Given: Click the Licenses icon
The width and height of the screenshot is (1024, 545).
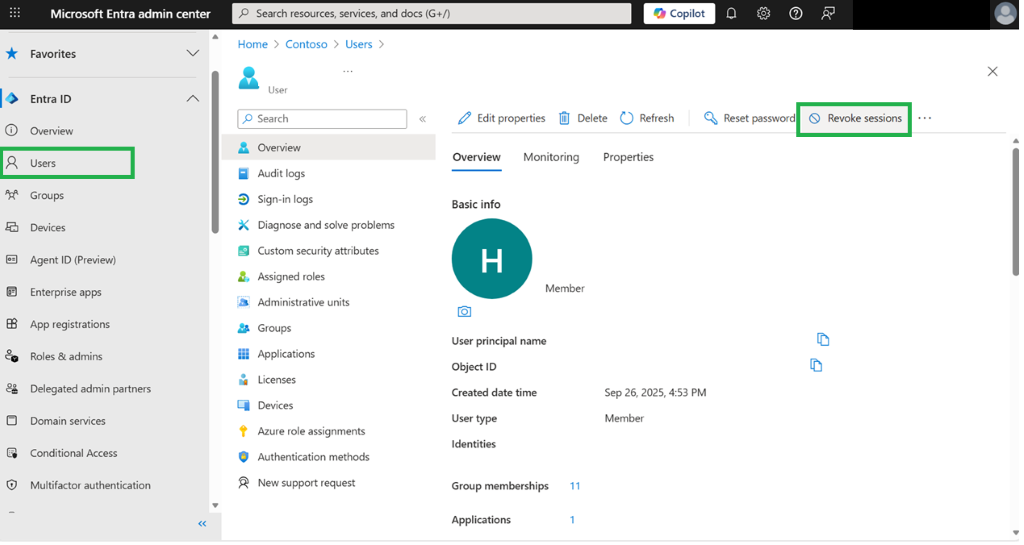Looking at the screenshot, I should tap(244, 379).
